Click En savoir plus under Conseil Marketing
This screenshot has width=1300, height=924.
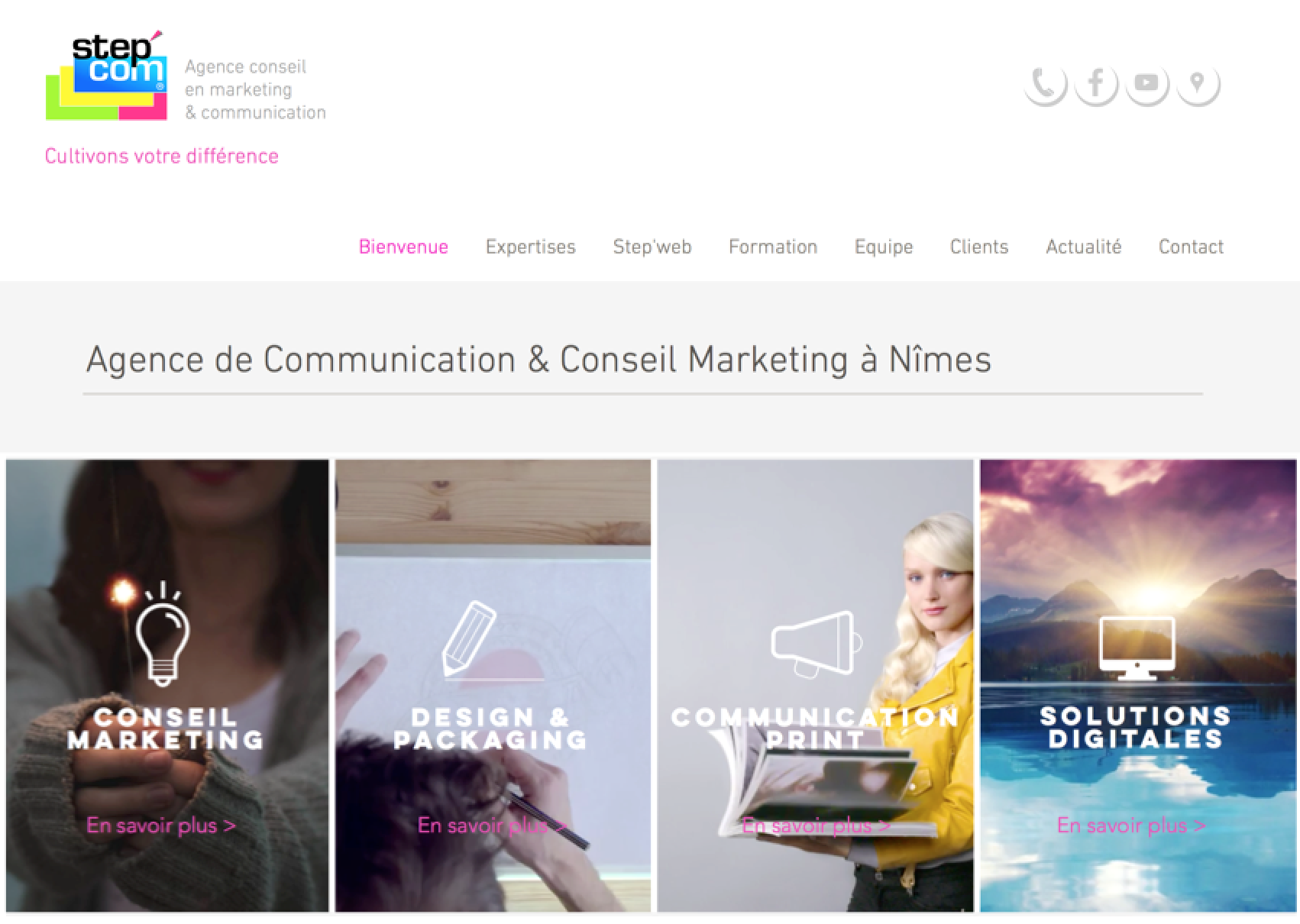161,825
